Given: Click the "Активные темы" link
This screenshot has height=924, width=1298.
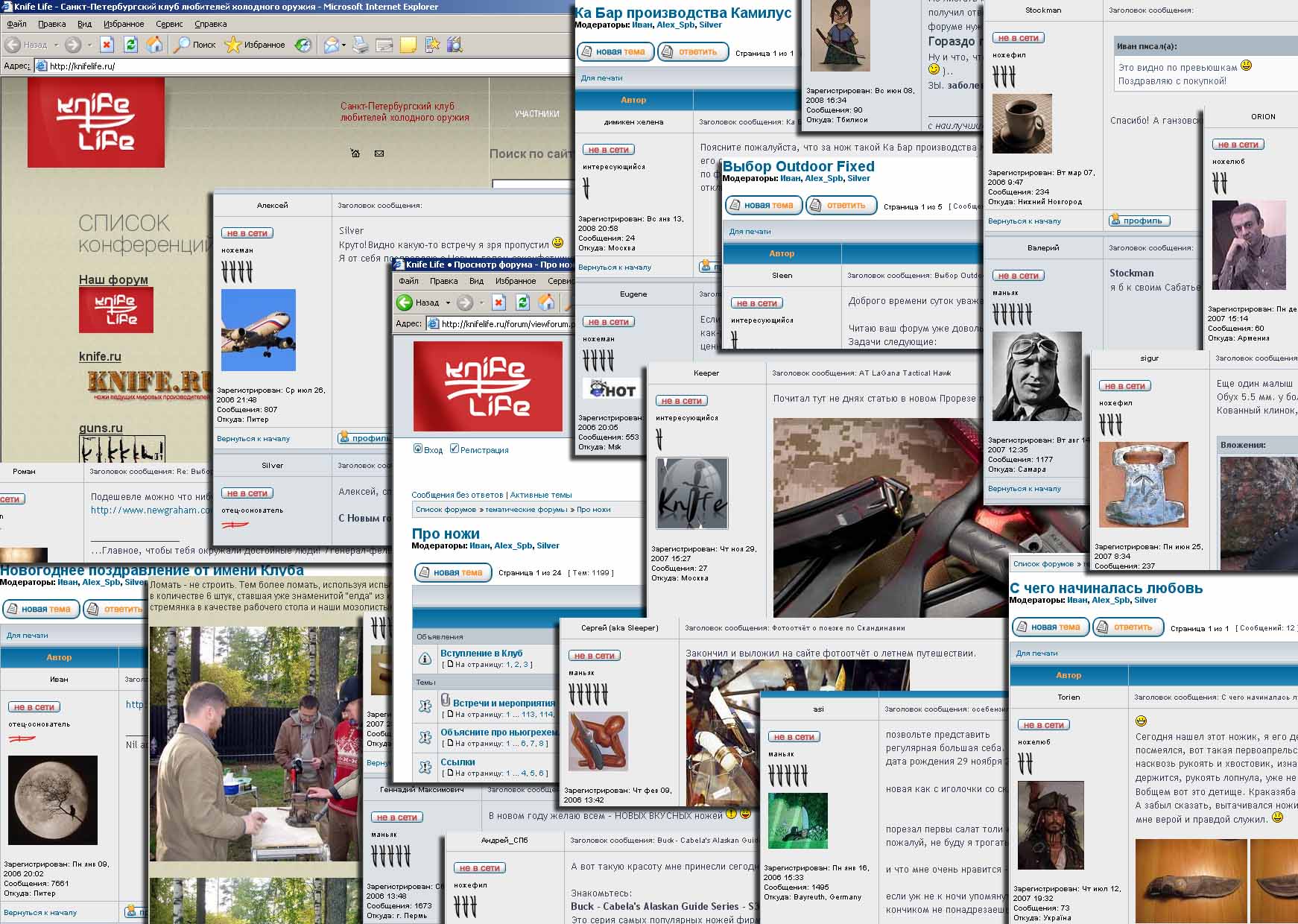Looking at the screenshot, I should [x=541, y=495].
